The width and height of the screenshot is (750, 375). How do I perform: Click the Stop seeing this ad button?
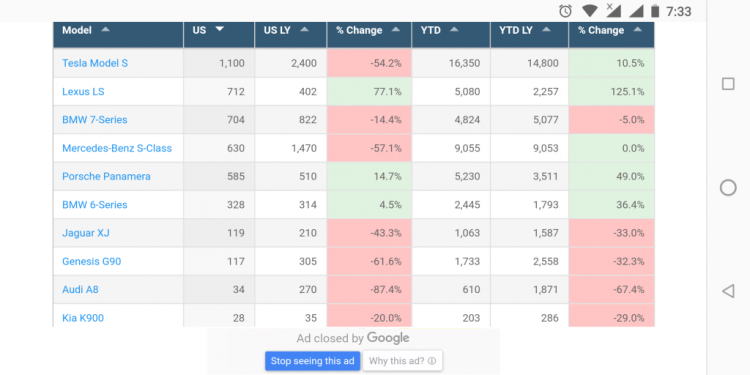tap(313, 361)
